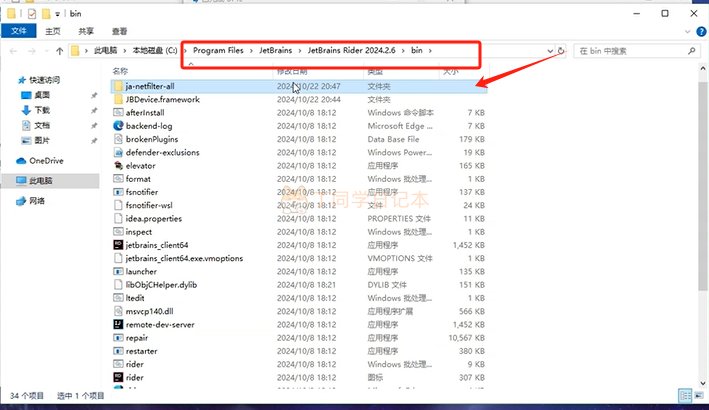The height and width of the screenshot is (410, 709).
Task: Sort files by the 名称 column header
Action: click(x=121, y=71)
